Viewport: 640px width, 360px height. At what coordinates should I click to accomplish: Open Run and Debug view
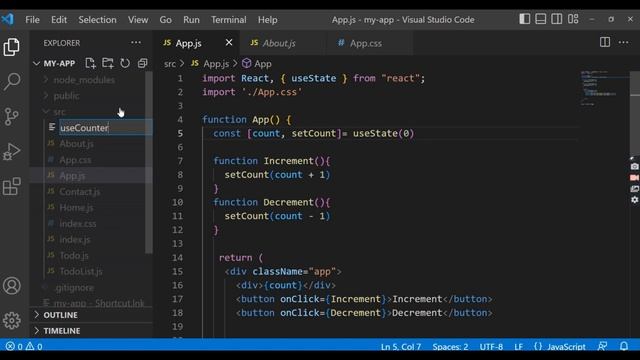[x=11, y=151]
